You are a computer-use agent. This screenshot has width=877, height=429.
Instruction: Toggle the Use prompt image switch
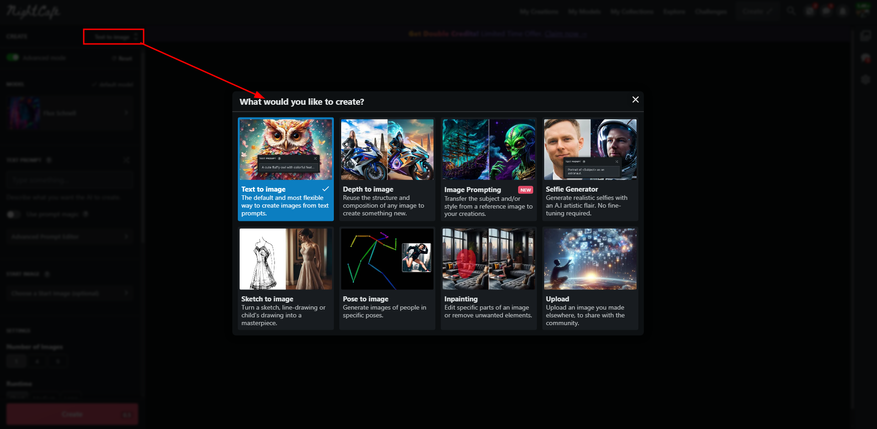coord(13,214)
